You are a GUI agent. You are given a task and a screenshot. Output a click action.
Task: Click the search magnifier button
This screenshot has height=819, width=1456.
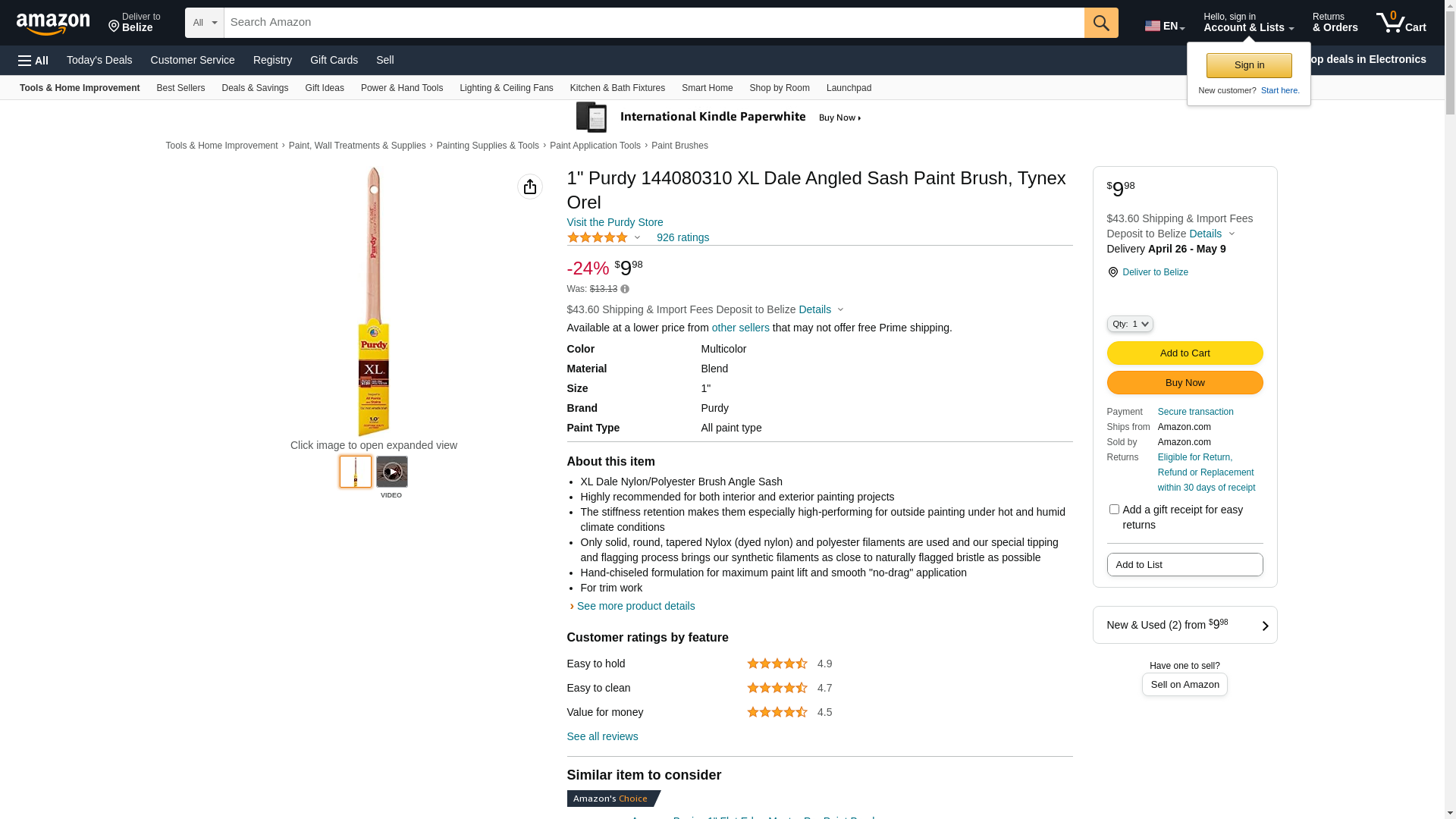[x=1100, y=23]
